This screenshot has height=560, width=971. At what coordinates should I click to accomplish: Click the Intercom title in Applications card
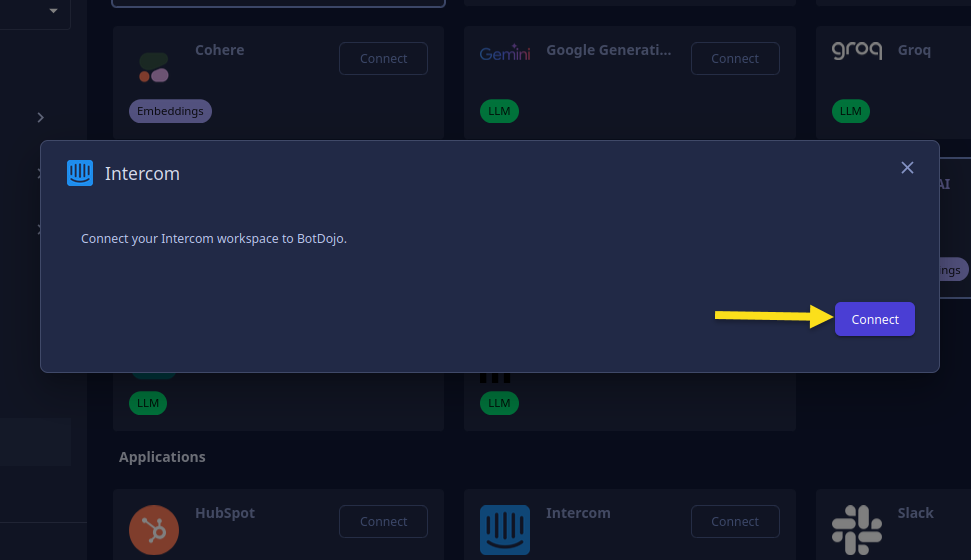coord(578,514)
